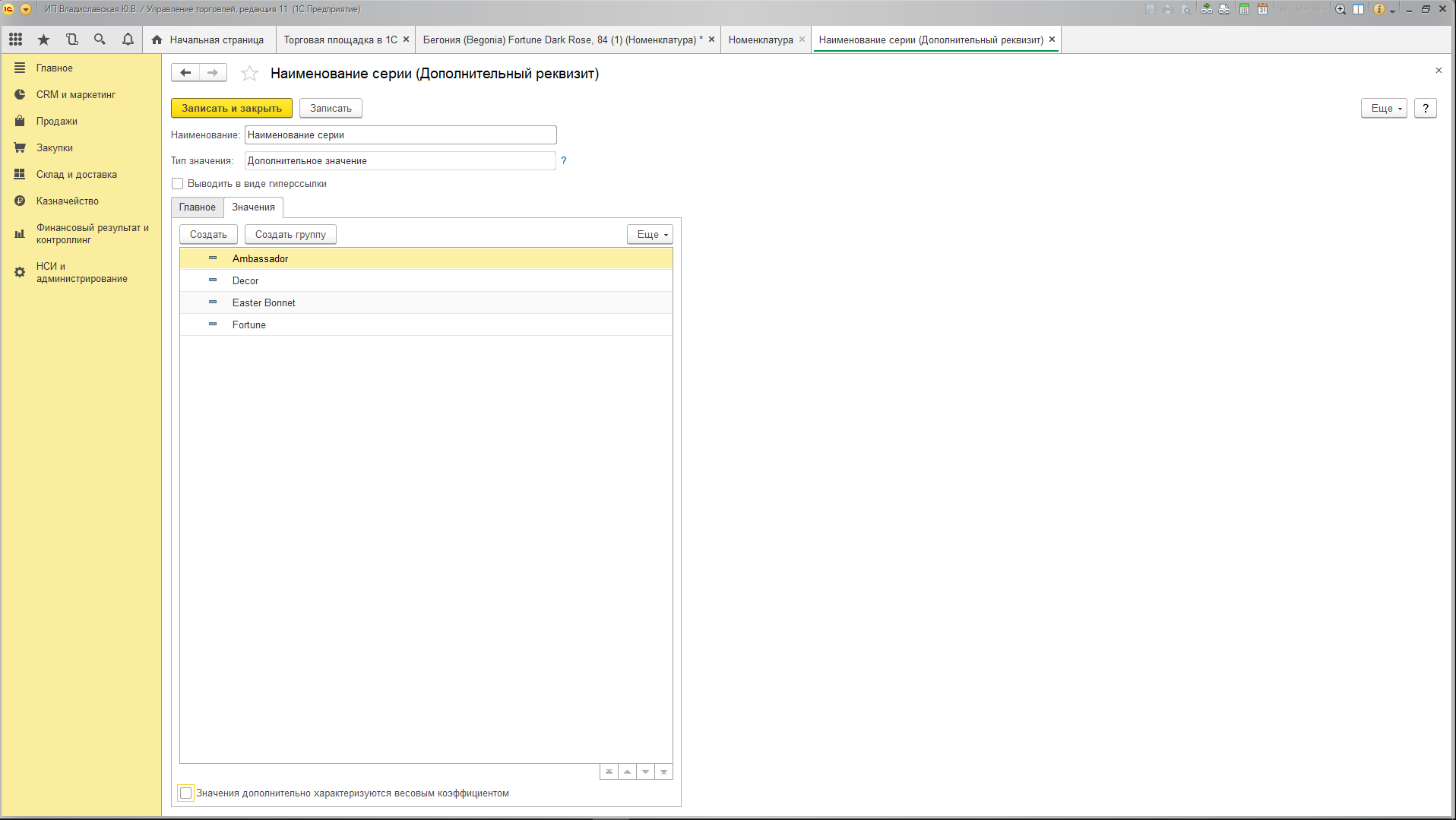Click Записать и закрыть button
Screen dimensions: 1456x820
click(x=232, y=109)
